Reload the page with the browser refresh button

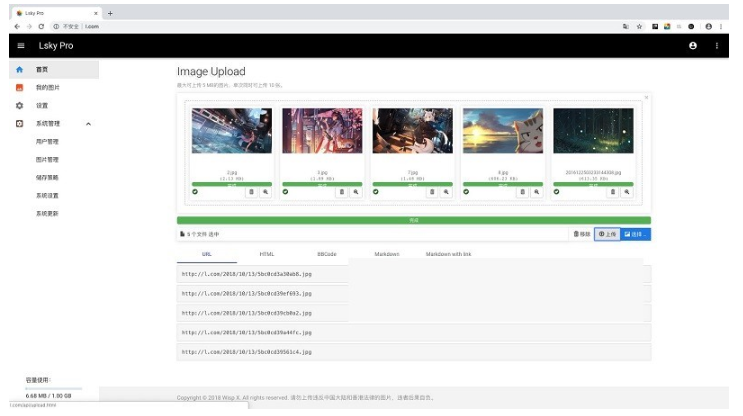[x=40, y=26]
